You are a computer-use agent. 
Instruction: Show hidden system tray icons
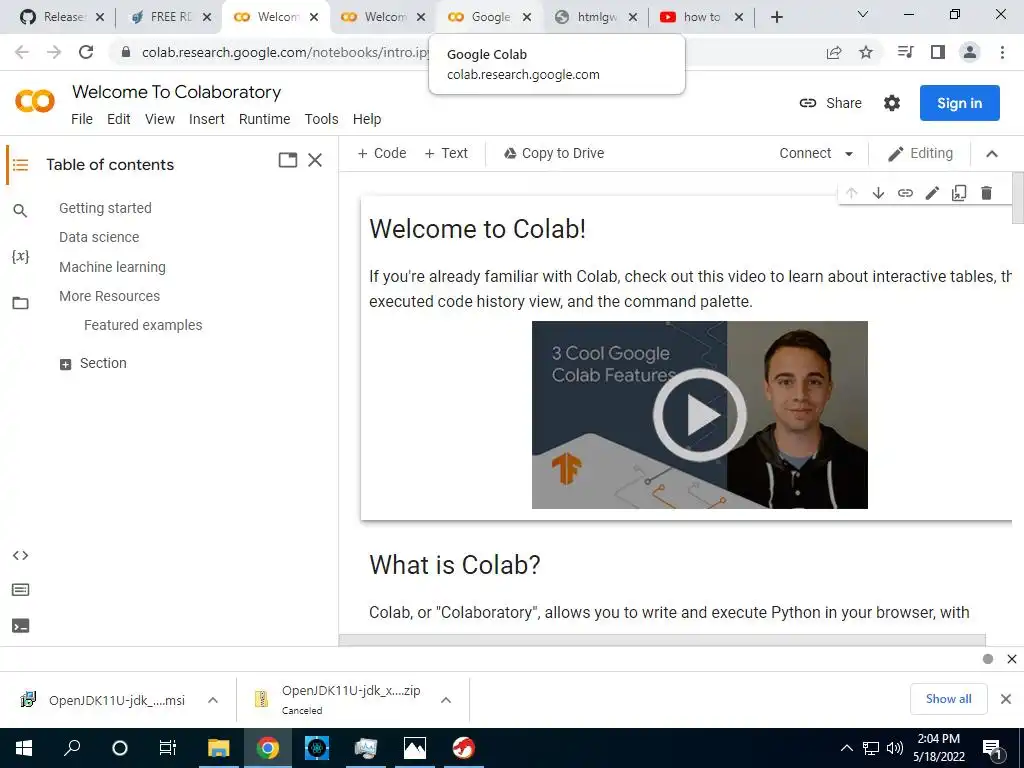coord(846,748)
